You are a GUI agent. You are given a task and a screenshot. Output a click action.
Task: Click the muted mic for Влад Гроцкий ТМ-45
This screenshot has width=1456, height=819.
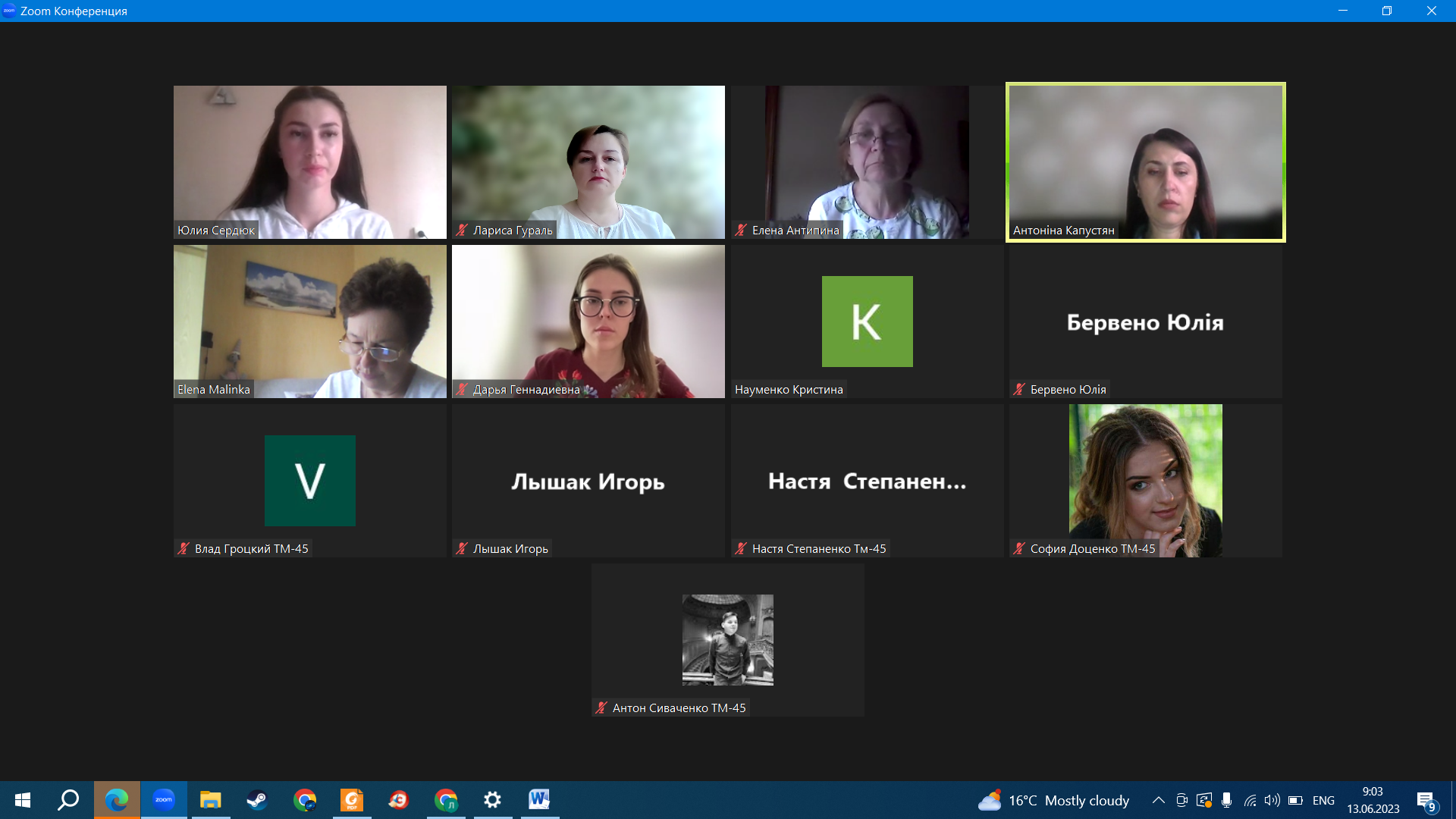pos(184,548)
